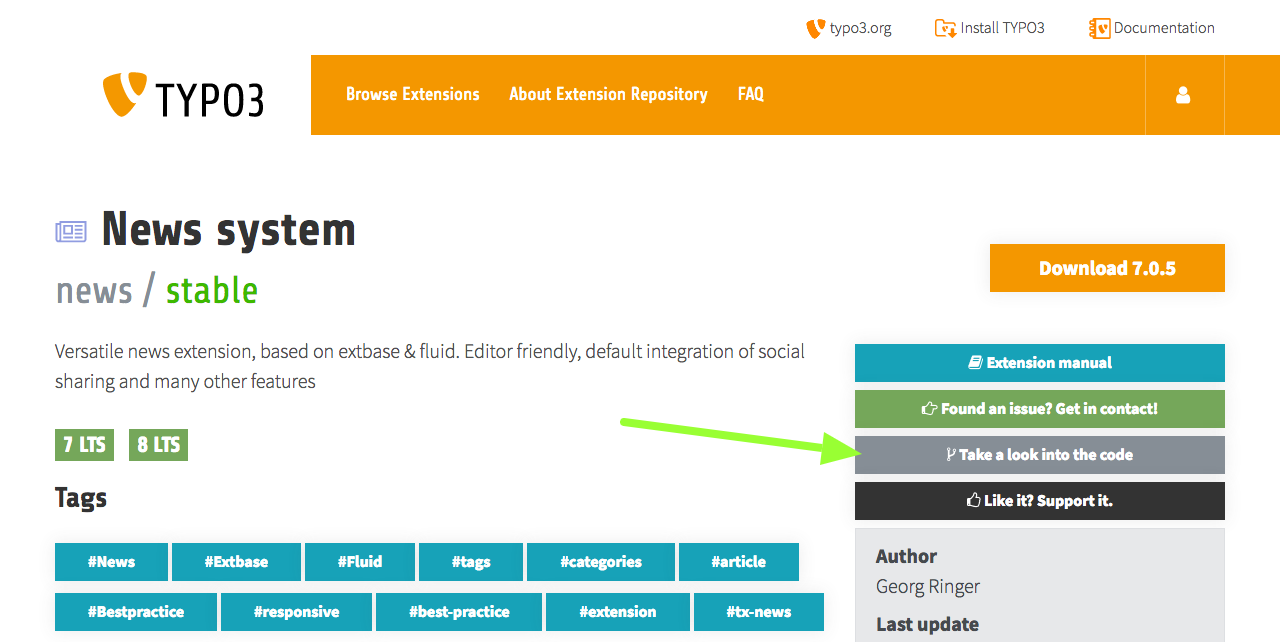The width and height of the screenshot is (1280, 642).
Task: Click the newspaper icon beside News system
Action: [71, 232]
